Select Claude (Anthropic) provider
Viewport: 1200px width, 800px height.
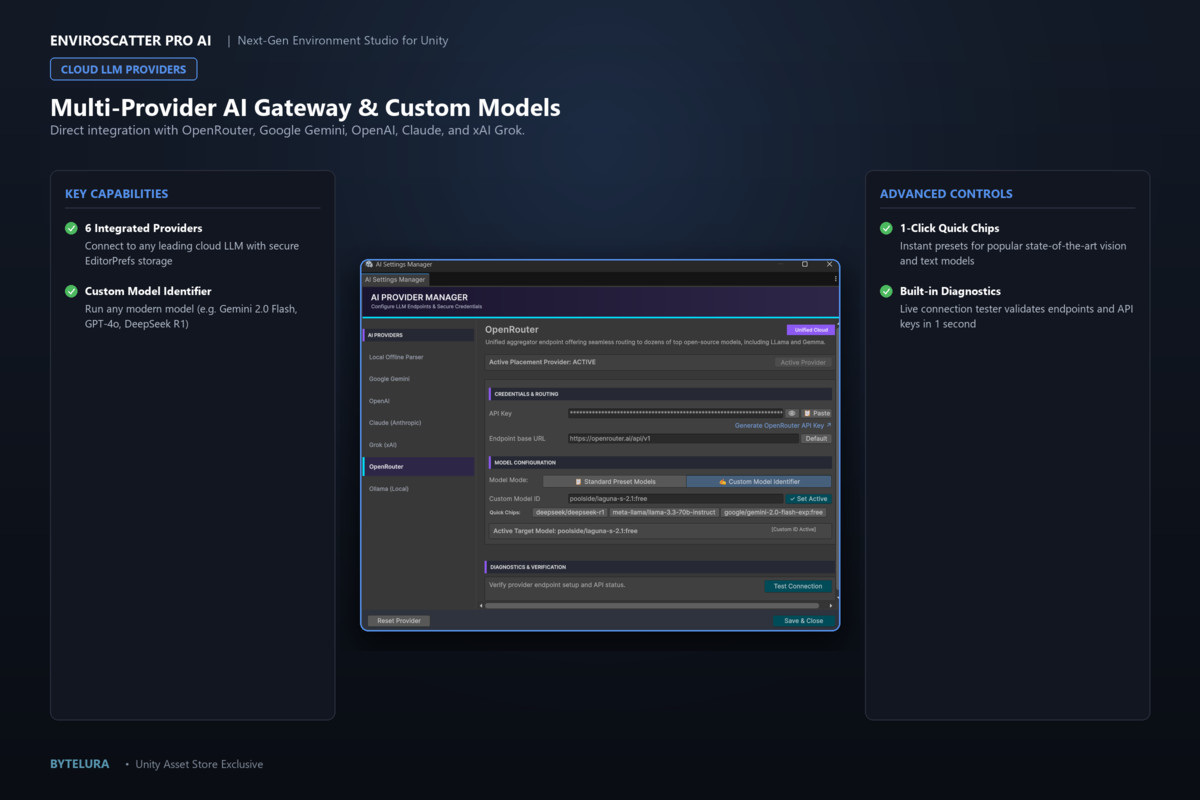(418, 423)
